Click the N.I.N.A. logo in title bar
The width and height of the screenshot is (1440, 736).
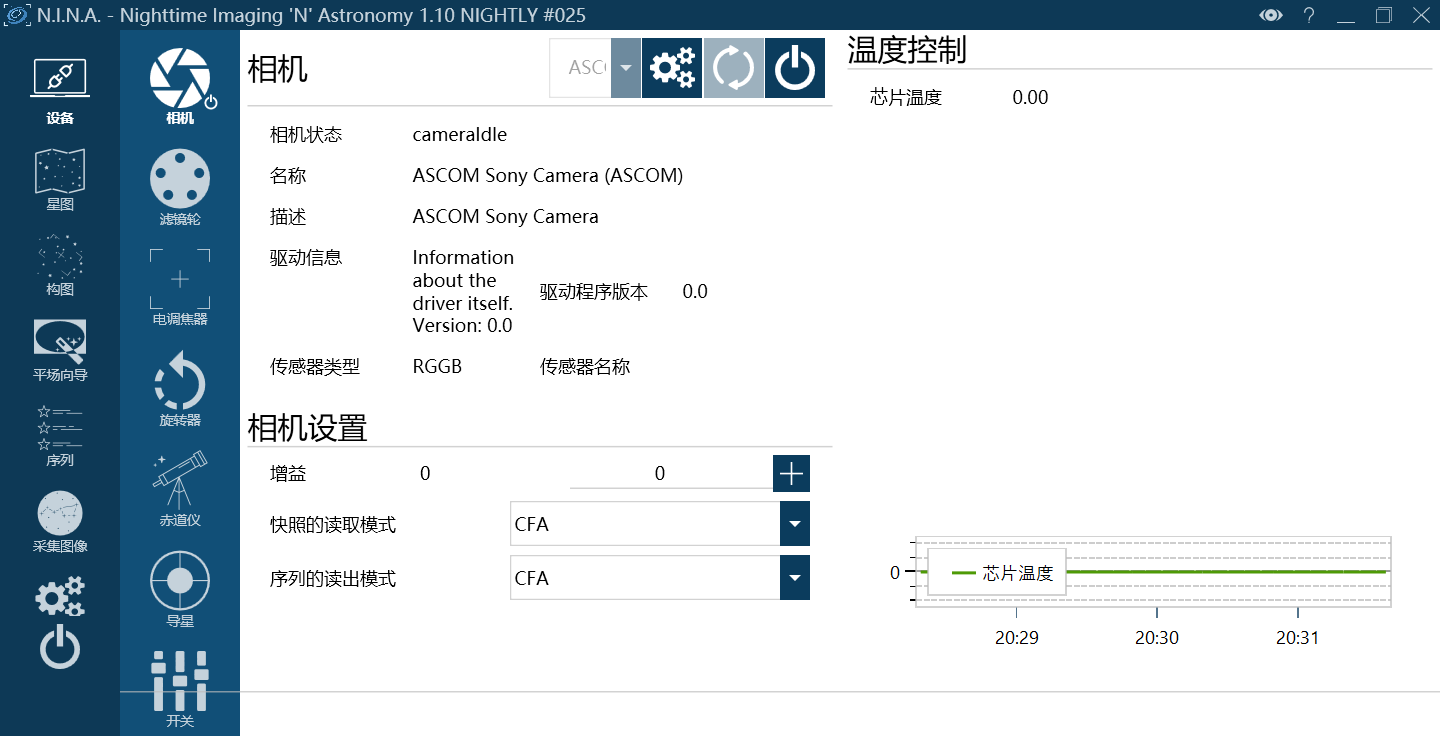17,15
